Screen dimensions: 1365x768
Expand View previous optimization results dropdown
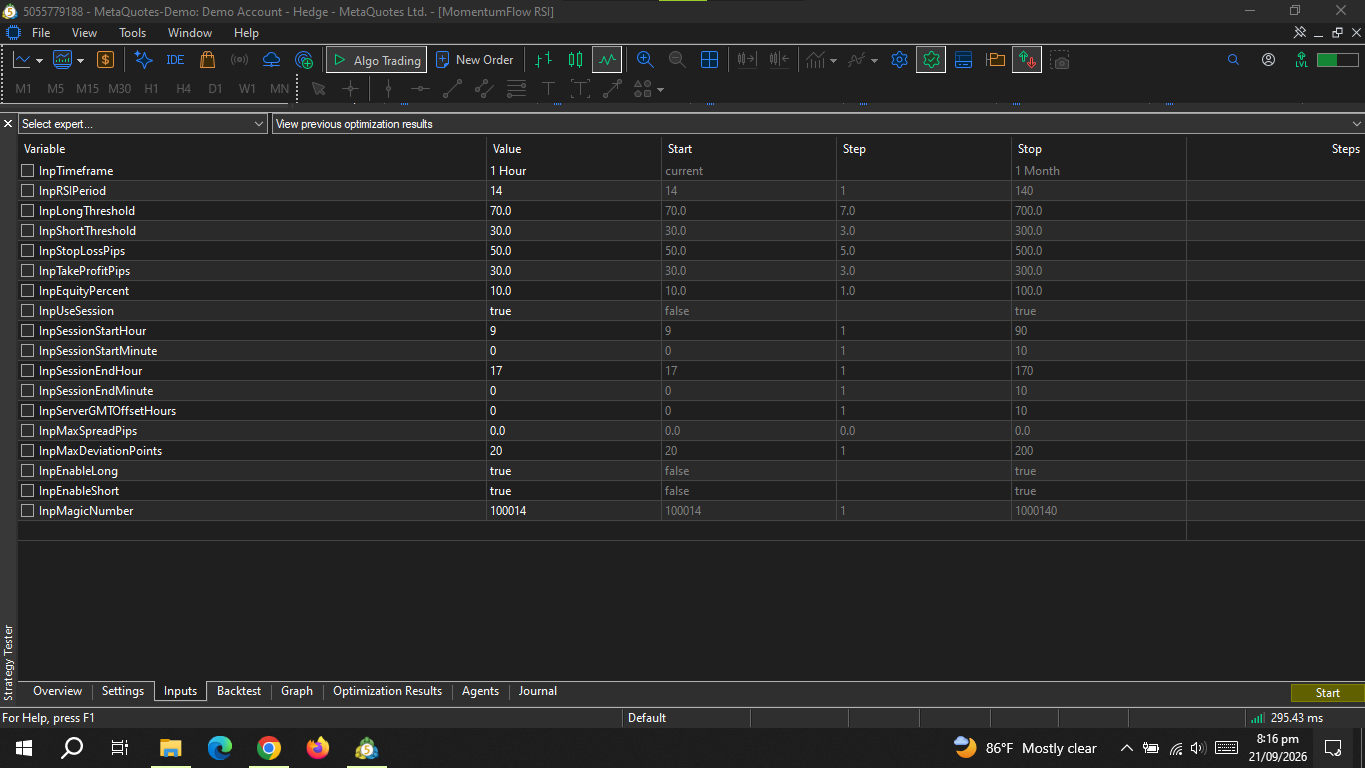(x=818, y=124)
